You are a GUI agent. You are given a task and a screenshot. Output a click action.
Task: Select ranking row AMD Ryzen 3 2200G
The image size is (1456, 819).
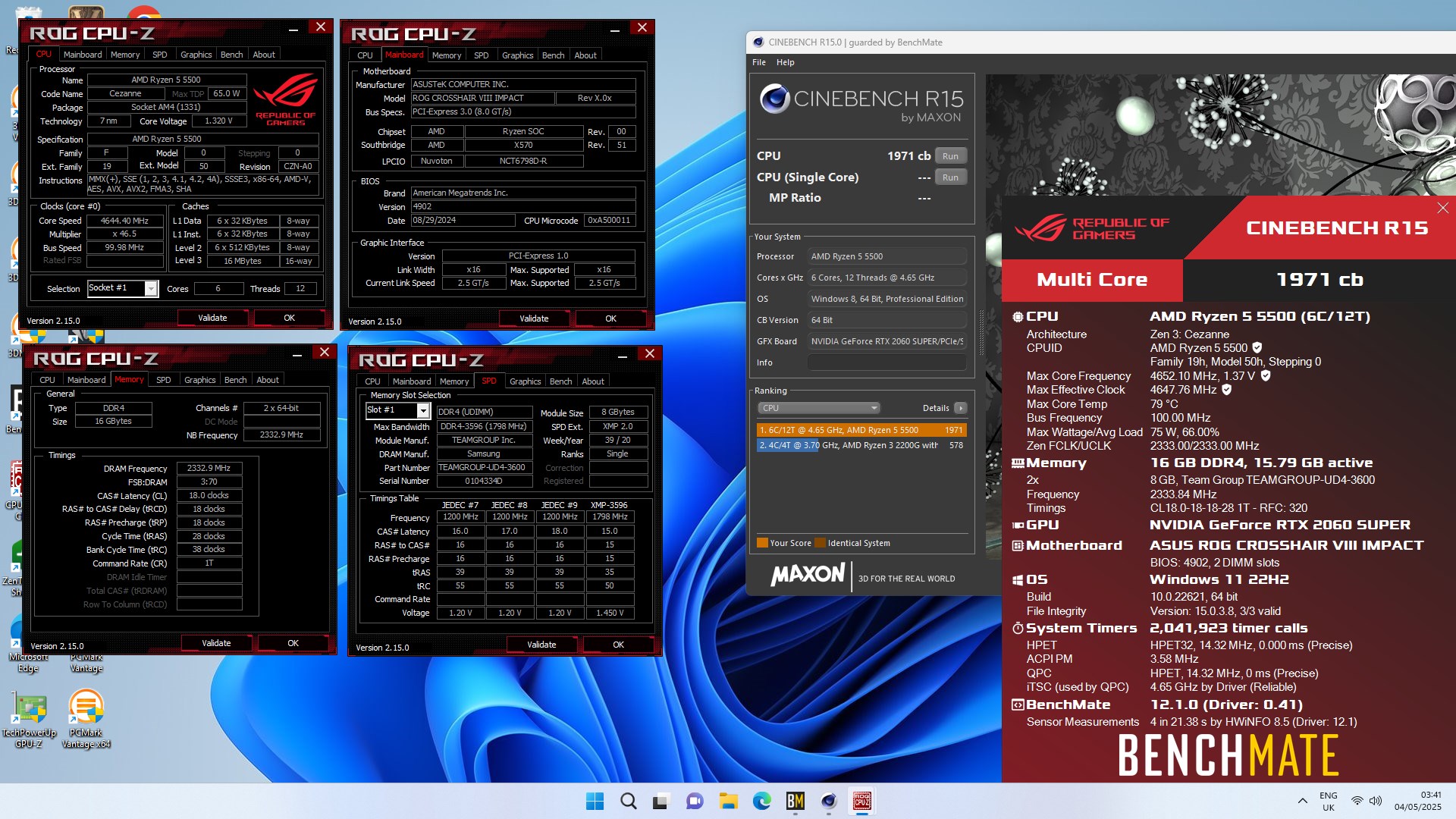[861, 445]
